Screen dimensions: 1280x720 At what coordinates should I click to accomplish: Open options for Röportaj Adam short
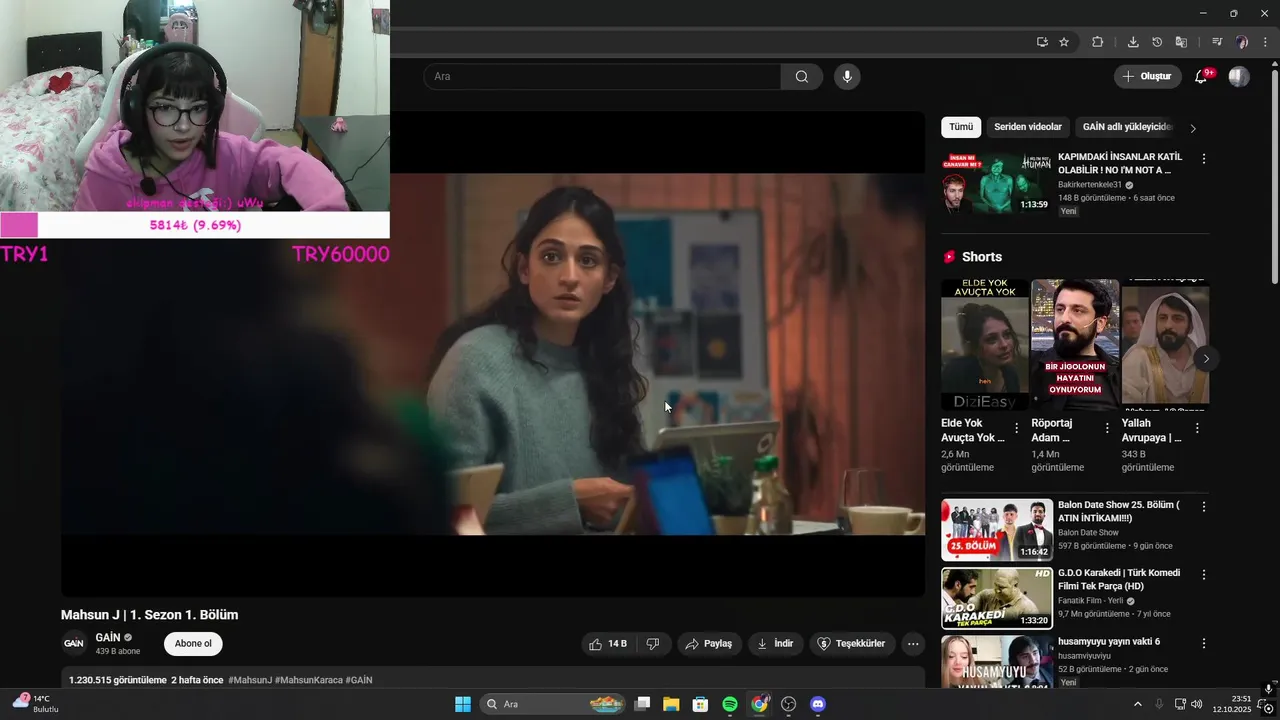click(1107, 428)
